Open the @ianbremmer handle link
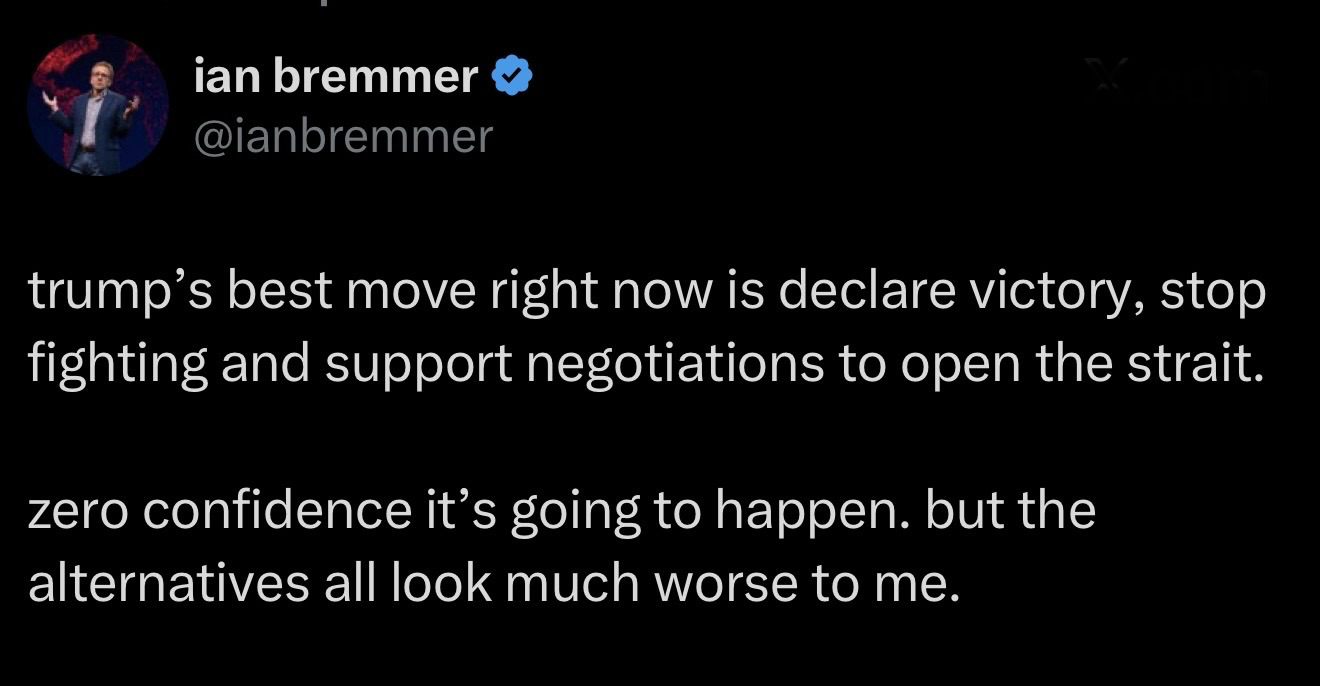Viewport: 1320px width, 686px height. tap(344, 136)
